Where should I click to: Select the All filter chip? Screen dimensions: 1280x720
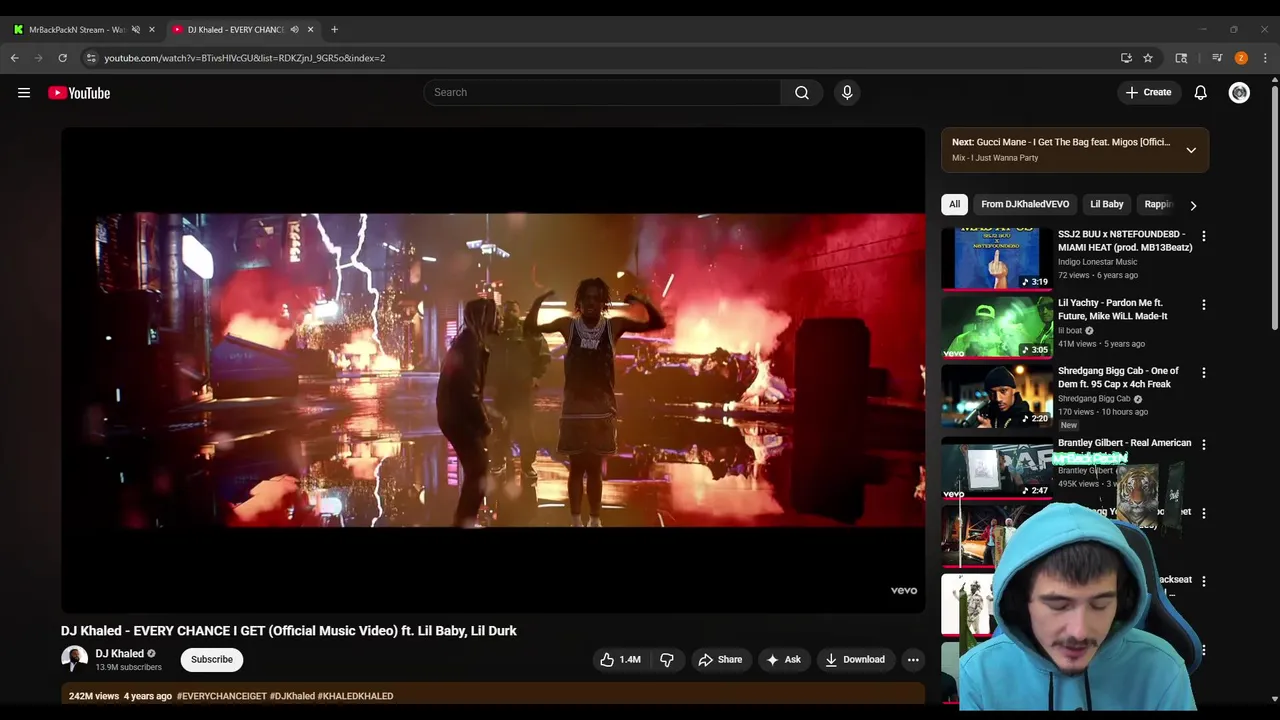point(954,204)
